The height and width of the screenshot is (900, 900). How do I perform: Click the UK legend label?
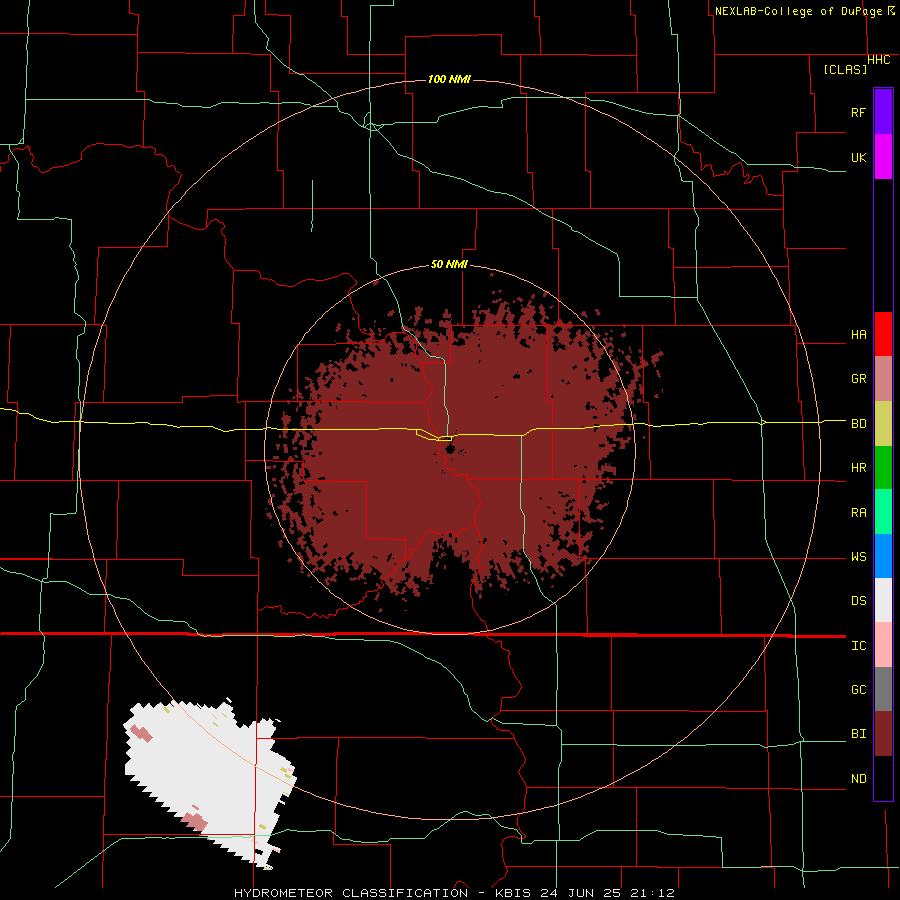coord(859,157)
